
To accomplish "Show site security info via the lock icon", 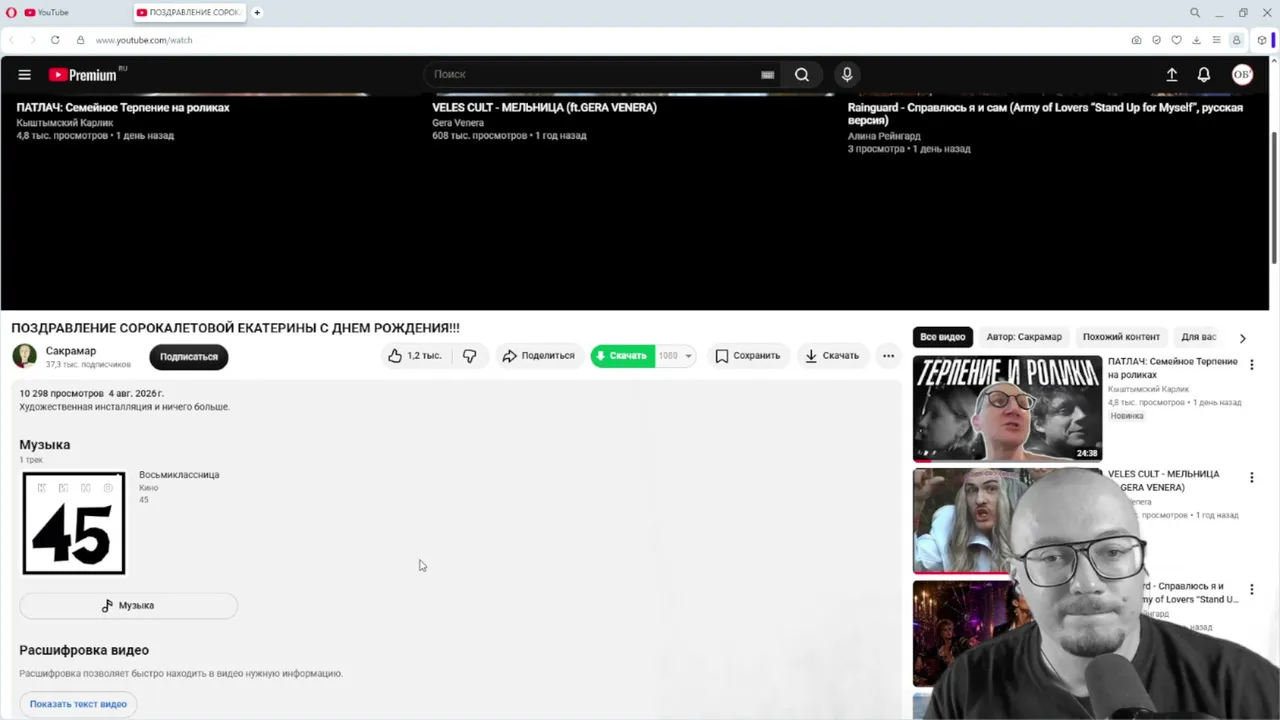I will pyautogui.click(x=81, y=40).
